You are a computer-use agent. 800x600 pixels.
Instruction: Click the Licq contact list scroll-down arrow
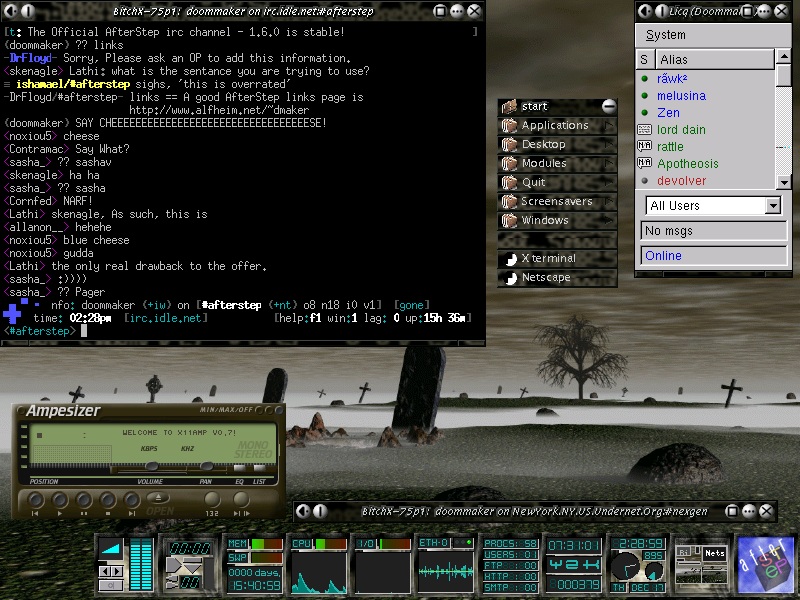tap(785, 181)
